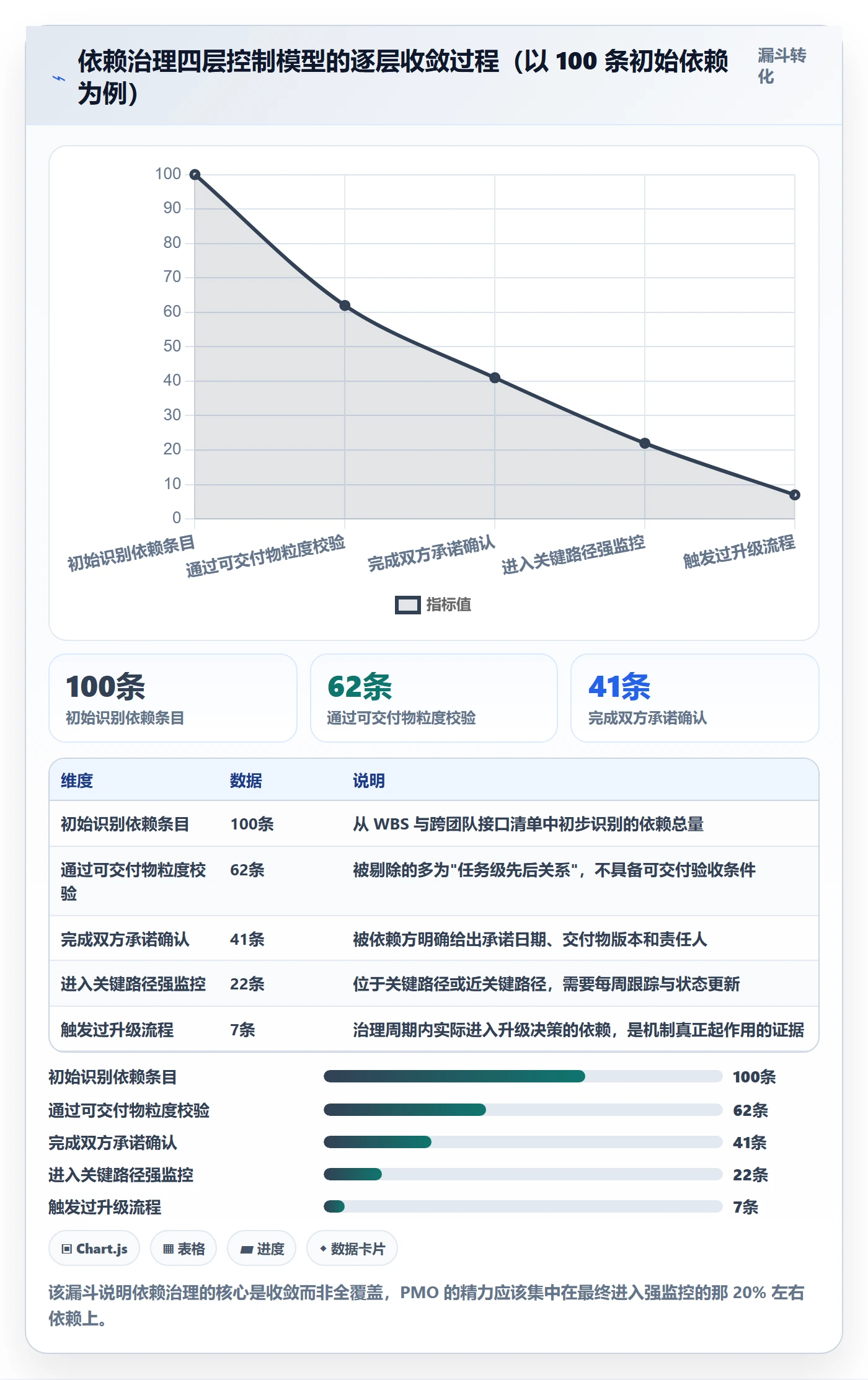868x1380 pixels.
Task: Click table cell 进入关键路径强监控
Action: click(x=133, y=984)
